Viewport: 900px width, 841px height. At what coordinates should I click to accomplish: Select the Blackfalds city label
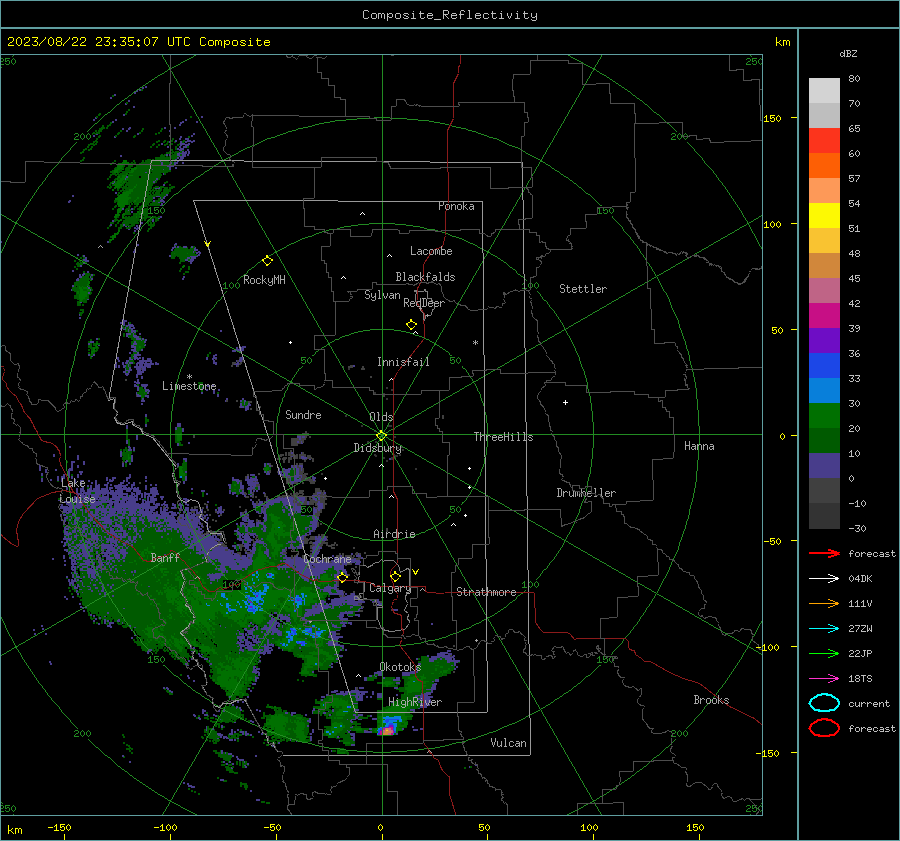point(425,277)
